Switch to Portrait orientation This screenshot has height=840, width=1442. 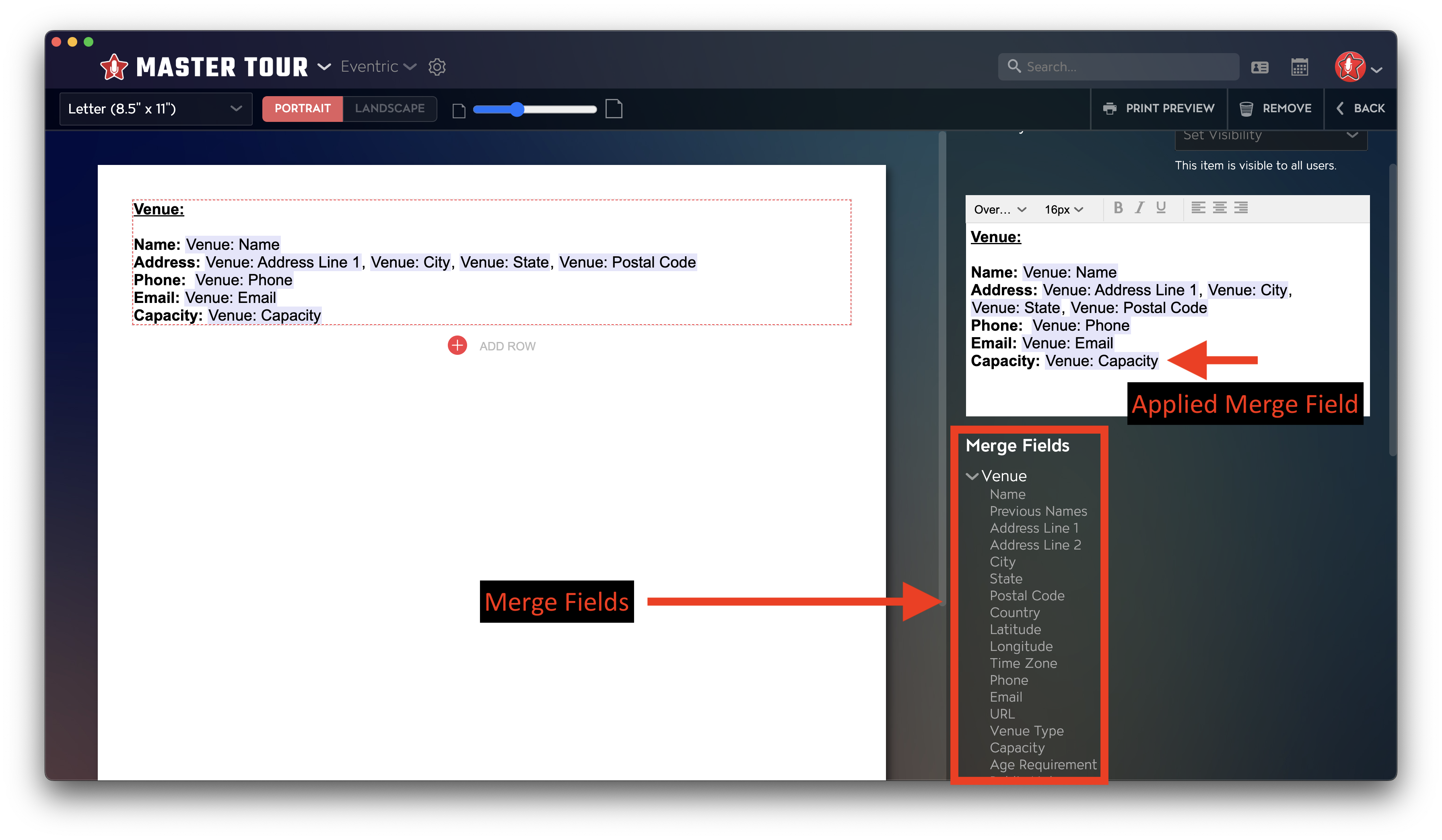click(302, 108)
